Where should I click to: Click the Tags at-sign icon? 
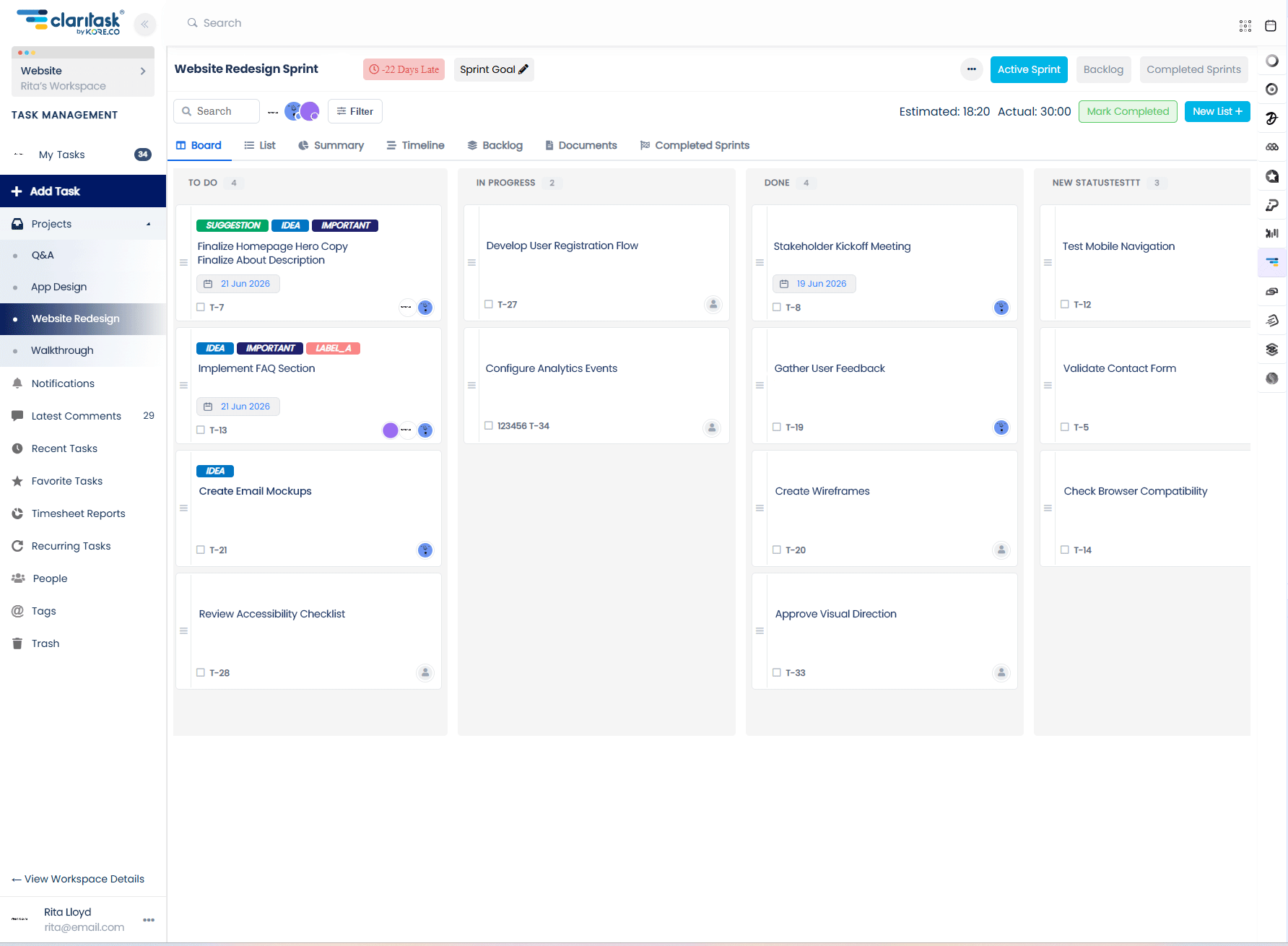coord(17,611)
